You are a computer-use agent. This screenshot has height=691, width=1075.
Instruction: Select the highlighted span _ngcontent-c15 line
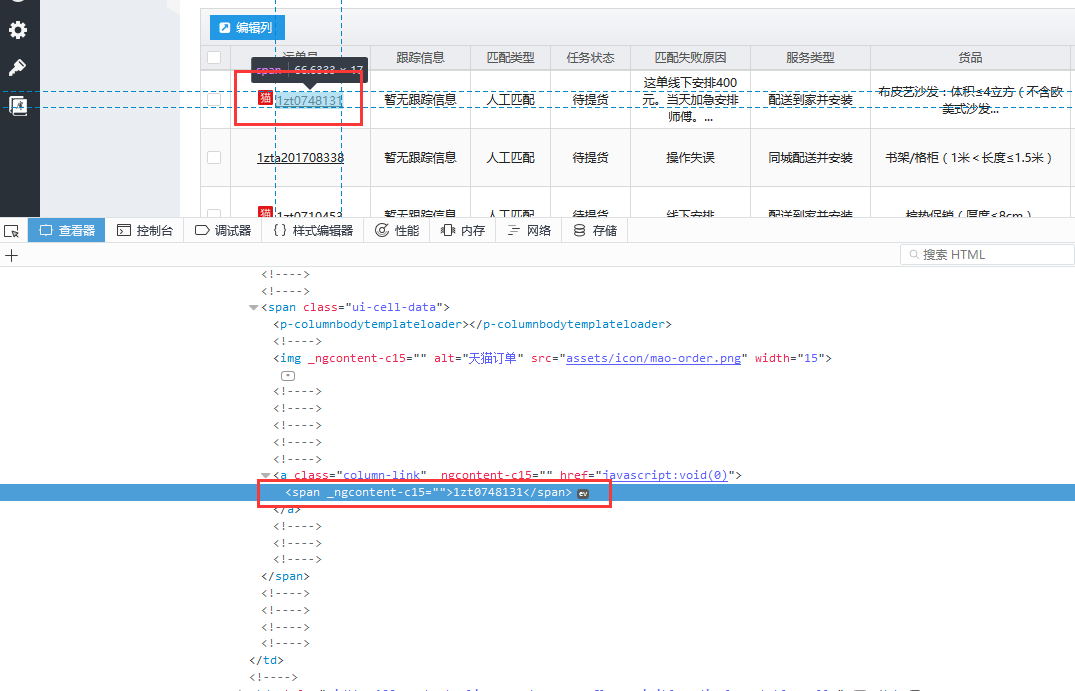(x=538, y=492)
